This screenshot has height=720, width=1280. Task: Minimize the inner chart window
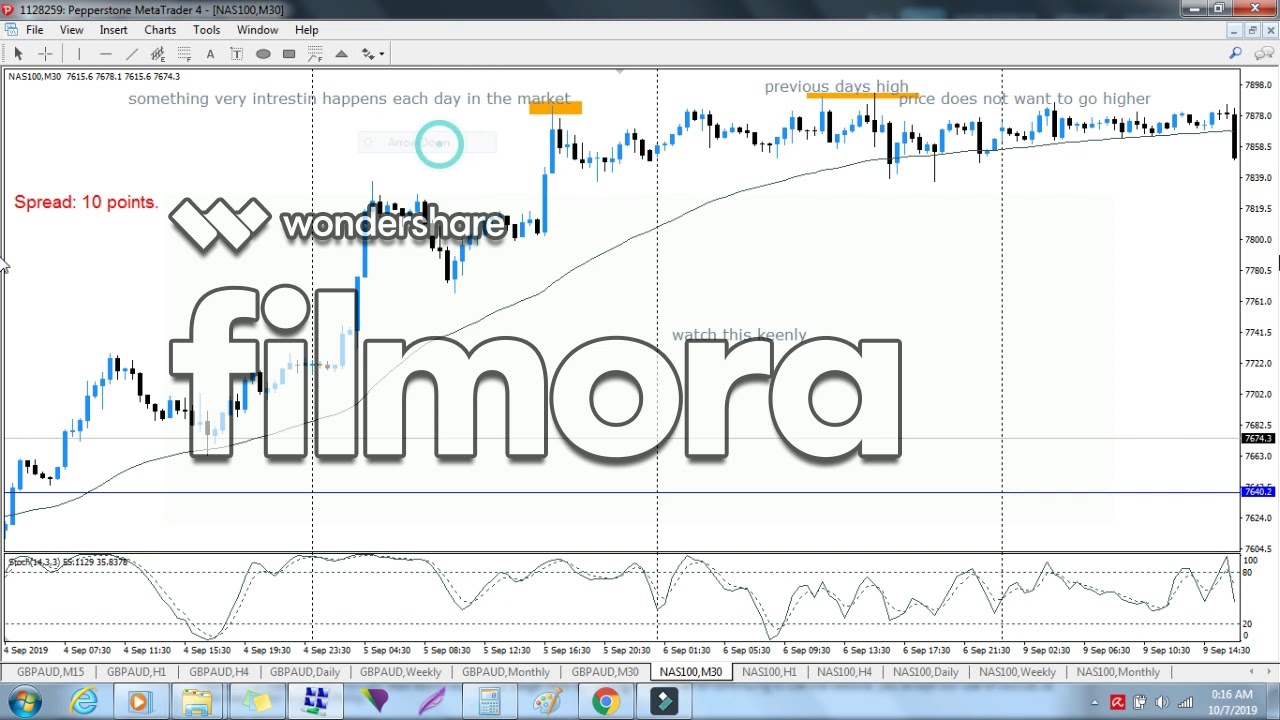coord(1234,30)
